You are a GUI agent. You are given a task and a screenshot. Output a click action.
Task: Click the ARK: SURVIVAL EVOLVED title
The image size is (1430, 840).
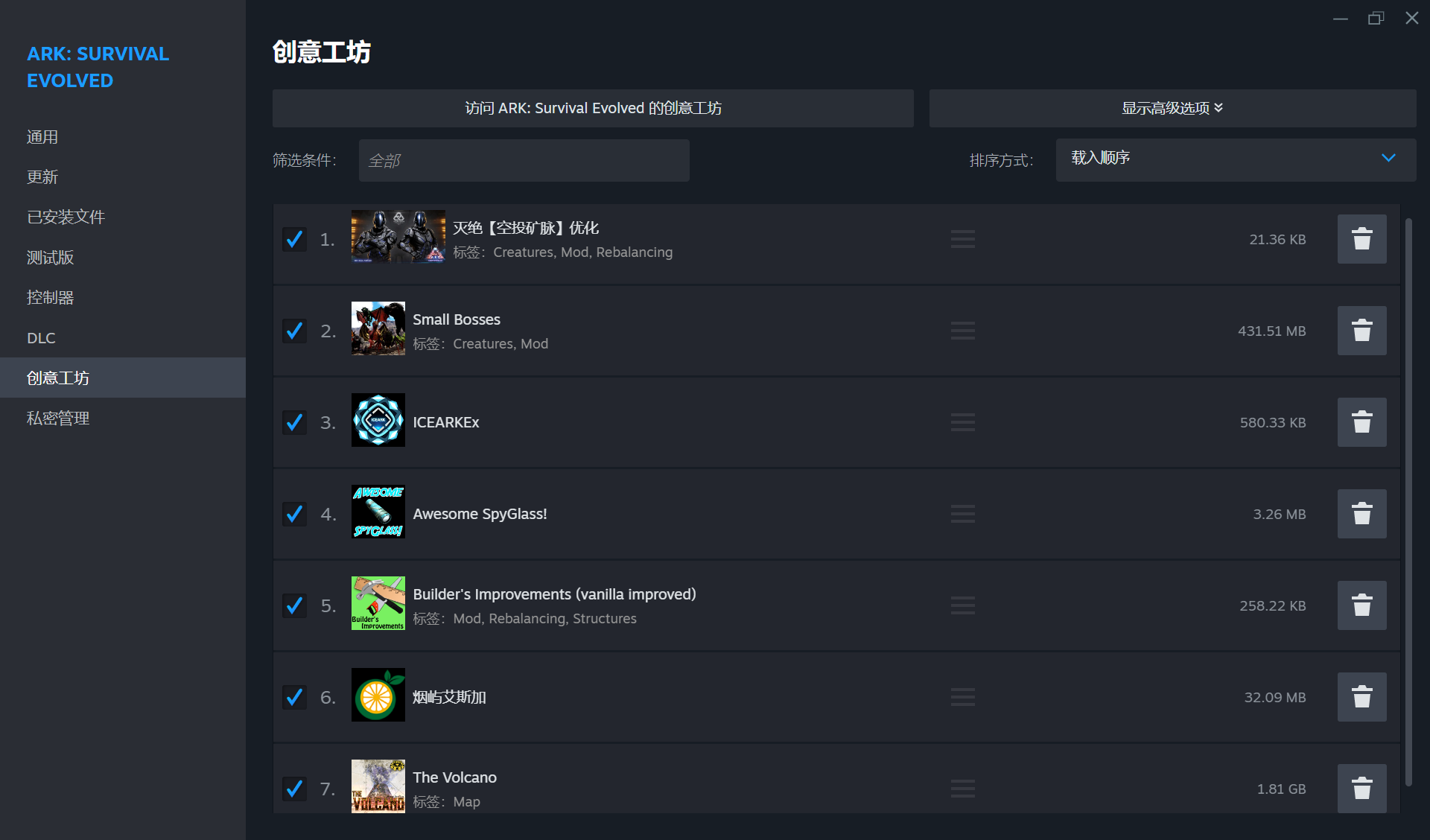pyautogui.click(x=98, y=67)
